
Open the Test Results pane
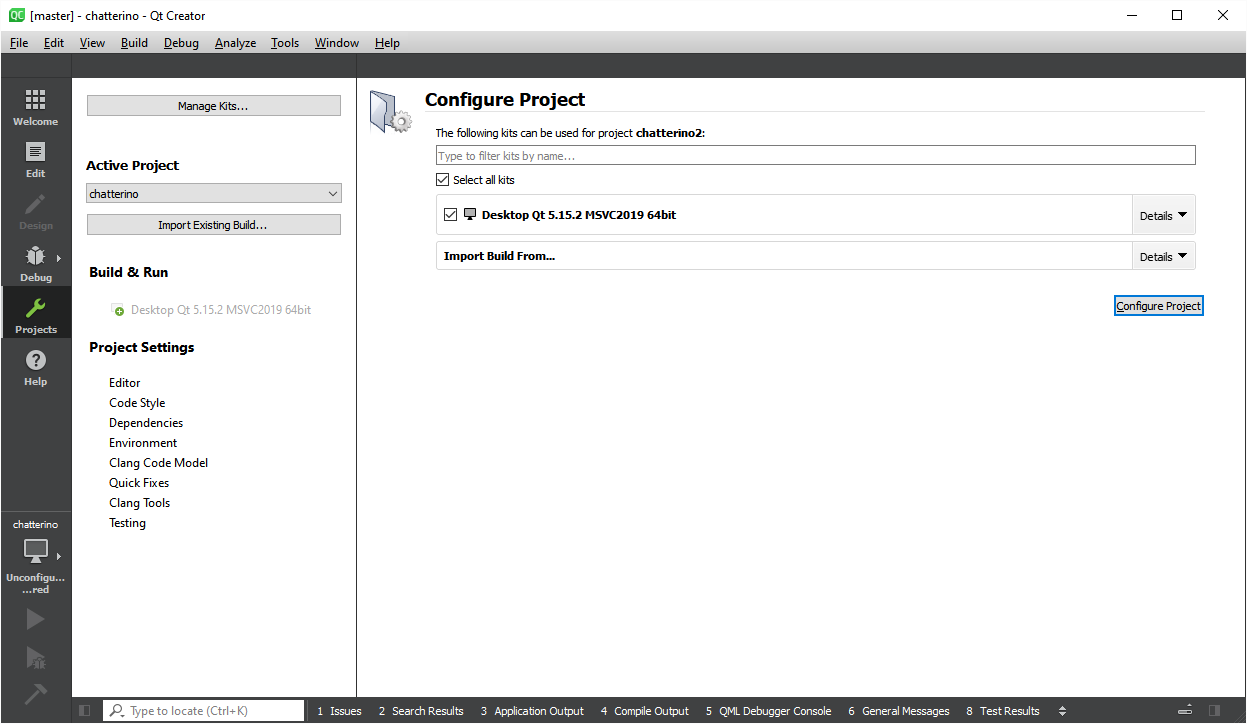click(x=1003, y=711)
